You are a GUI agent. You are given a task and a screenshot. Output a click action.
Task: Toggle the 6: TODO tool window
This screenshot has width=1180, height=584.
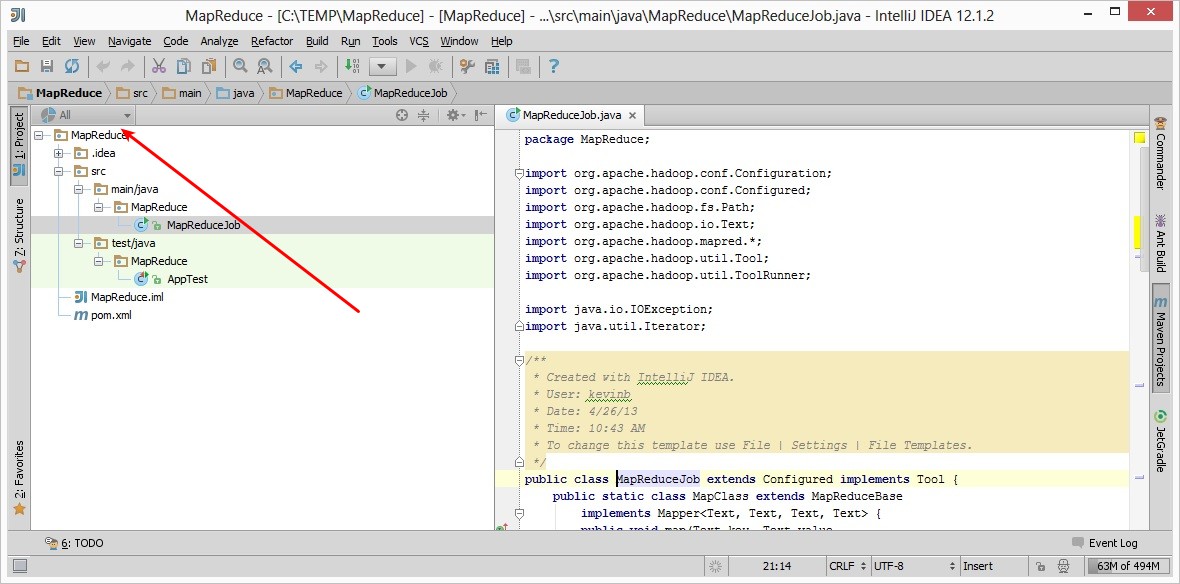click(x=75, y=543)
